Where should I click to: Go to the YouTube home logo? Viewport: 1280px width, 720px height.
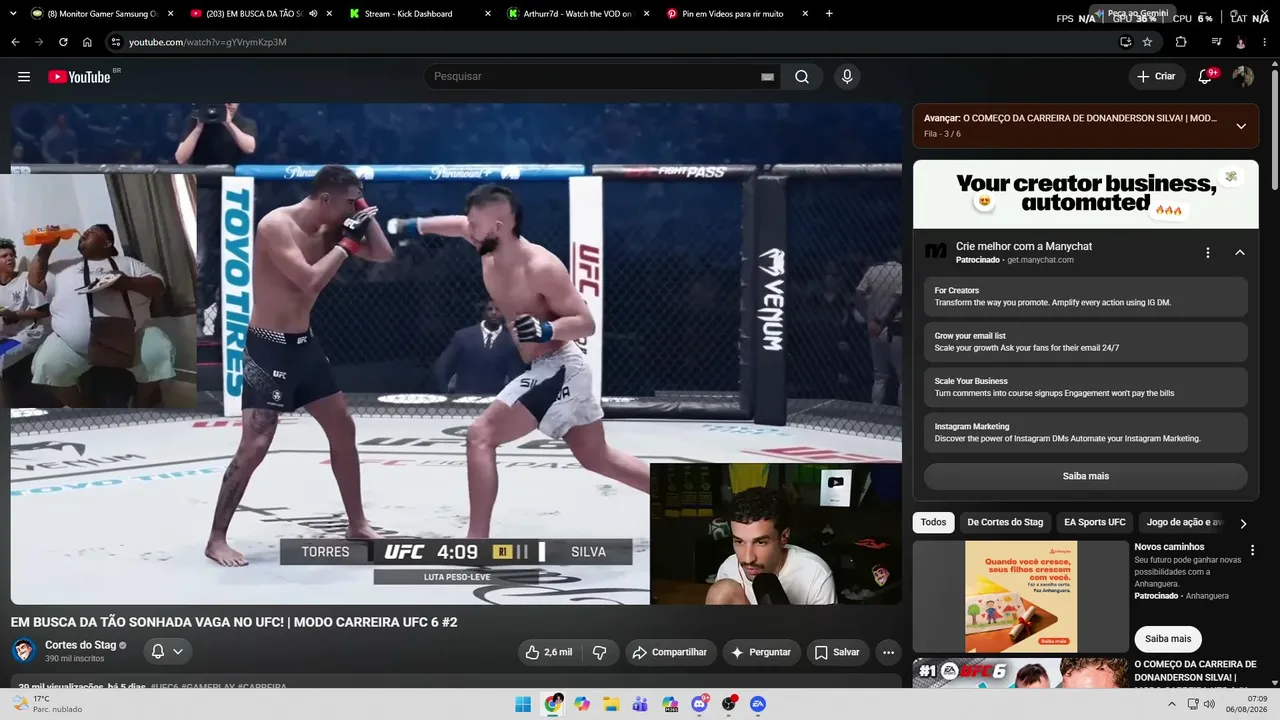pyautogui.click(x=79, y=77)
